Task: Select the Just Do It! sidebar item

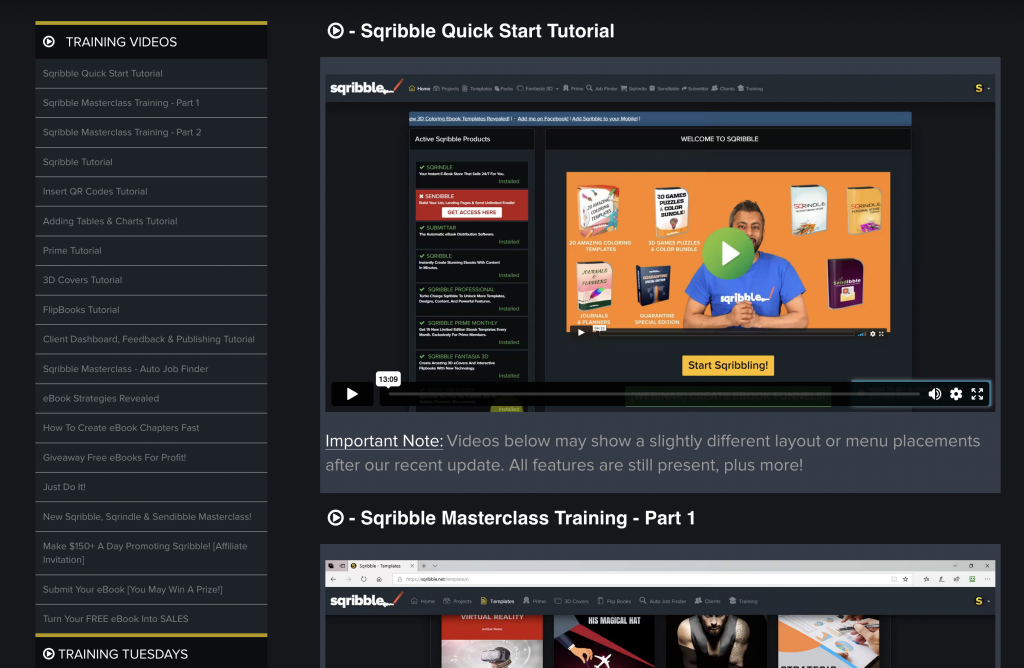Action: pyautogui.click(x=151, y=487)
